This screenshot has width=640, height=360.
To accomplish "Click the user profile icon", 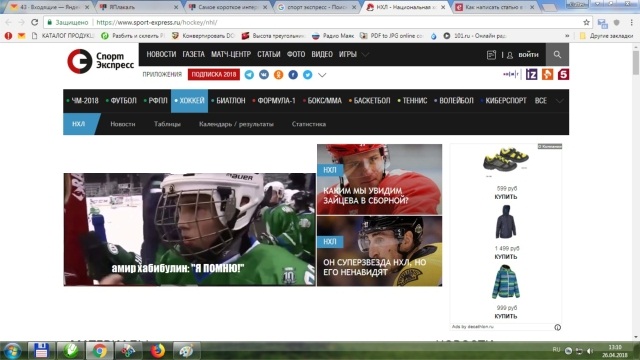I will [510, 55].
